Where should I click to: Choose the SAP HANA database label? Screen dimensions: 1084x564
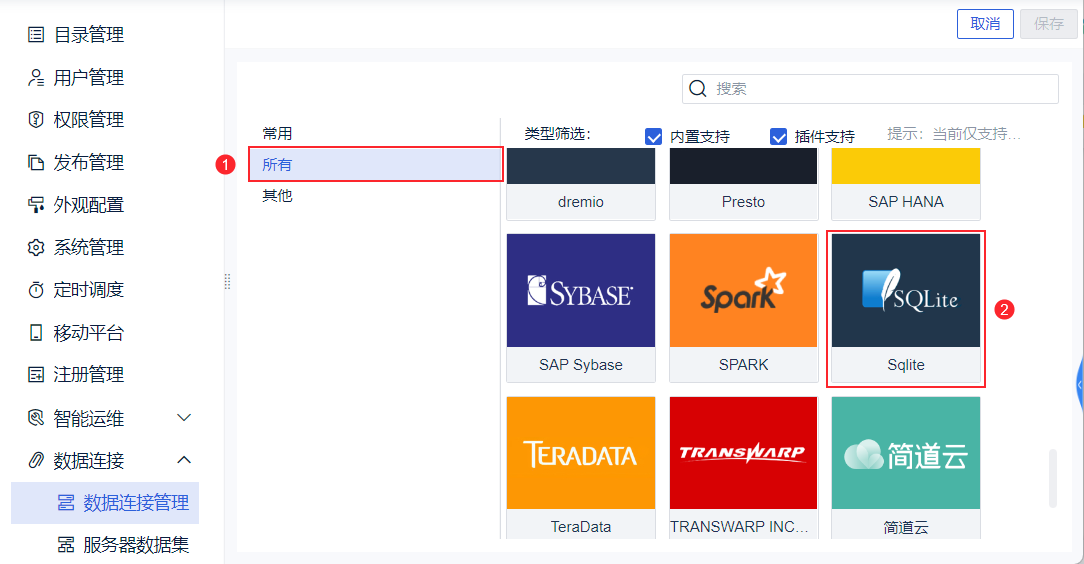pos(906,202)
